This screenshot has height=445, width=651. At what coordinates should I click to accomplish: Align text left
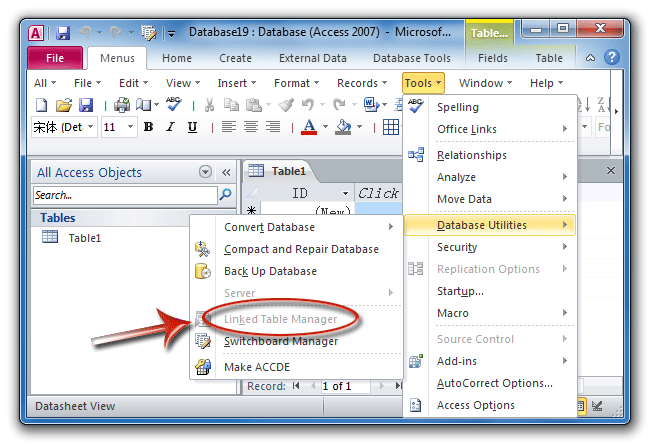click(x=229, y=127)
